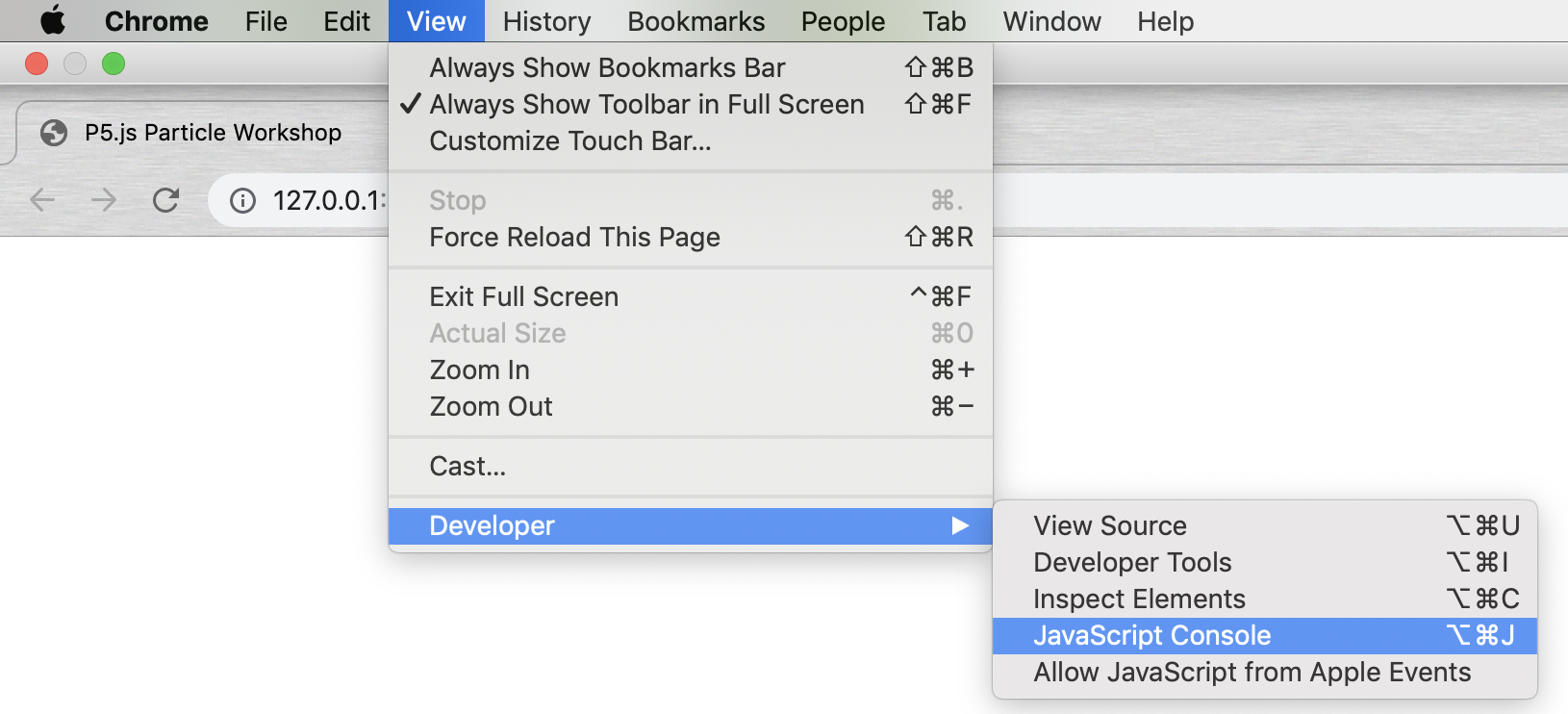The width and height of the screenshot is (1568, 714).
Task: Select JavaScript Console from submenu
Action: (1151, 635)
